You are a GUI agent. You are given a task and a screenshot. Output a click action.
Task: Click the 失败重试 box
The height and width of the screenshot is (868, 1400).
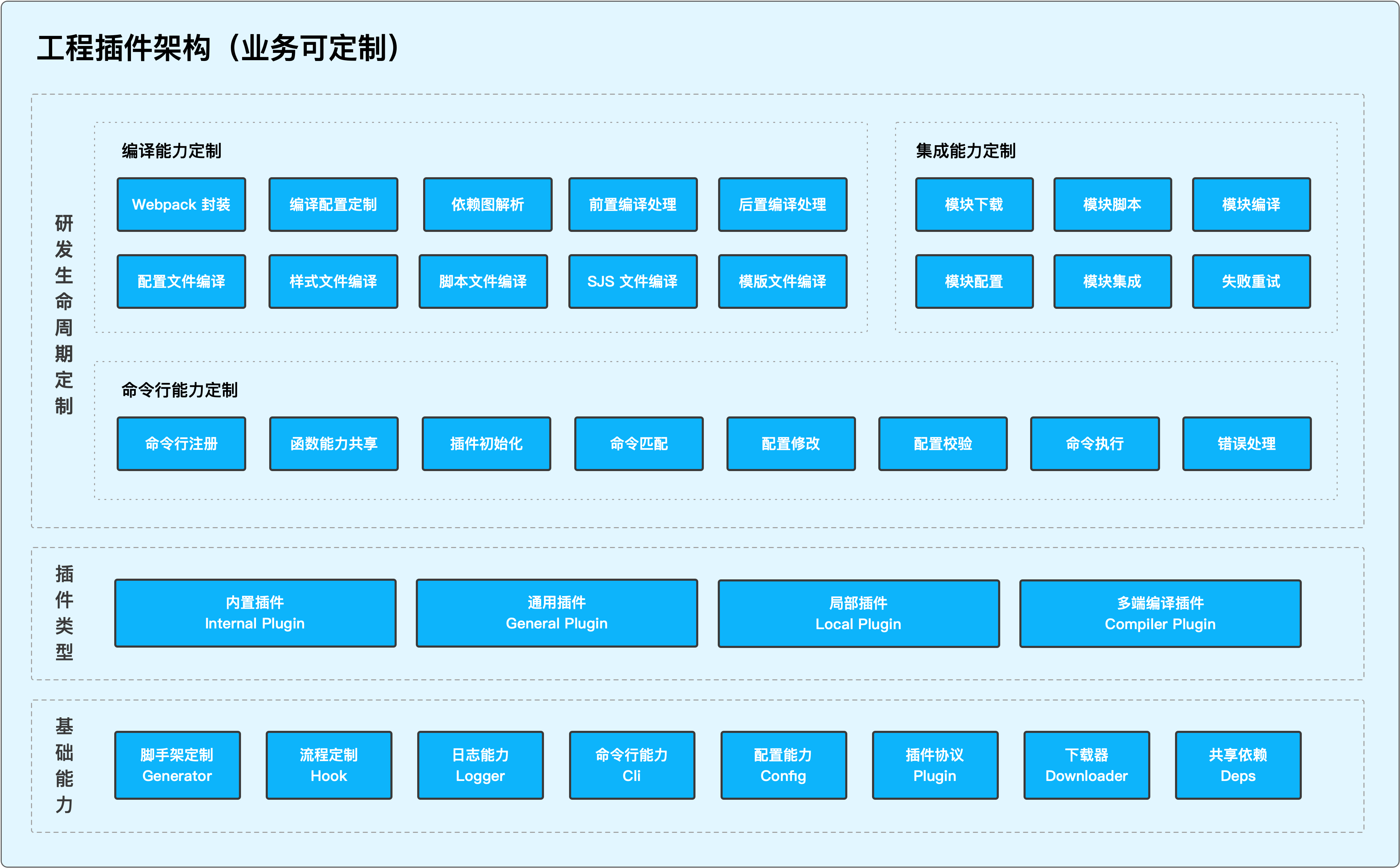[1251, 281]
